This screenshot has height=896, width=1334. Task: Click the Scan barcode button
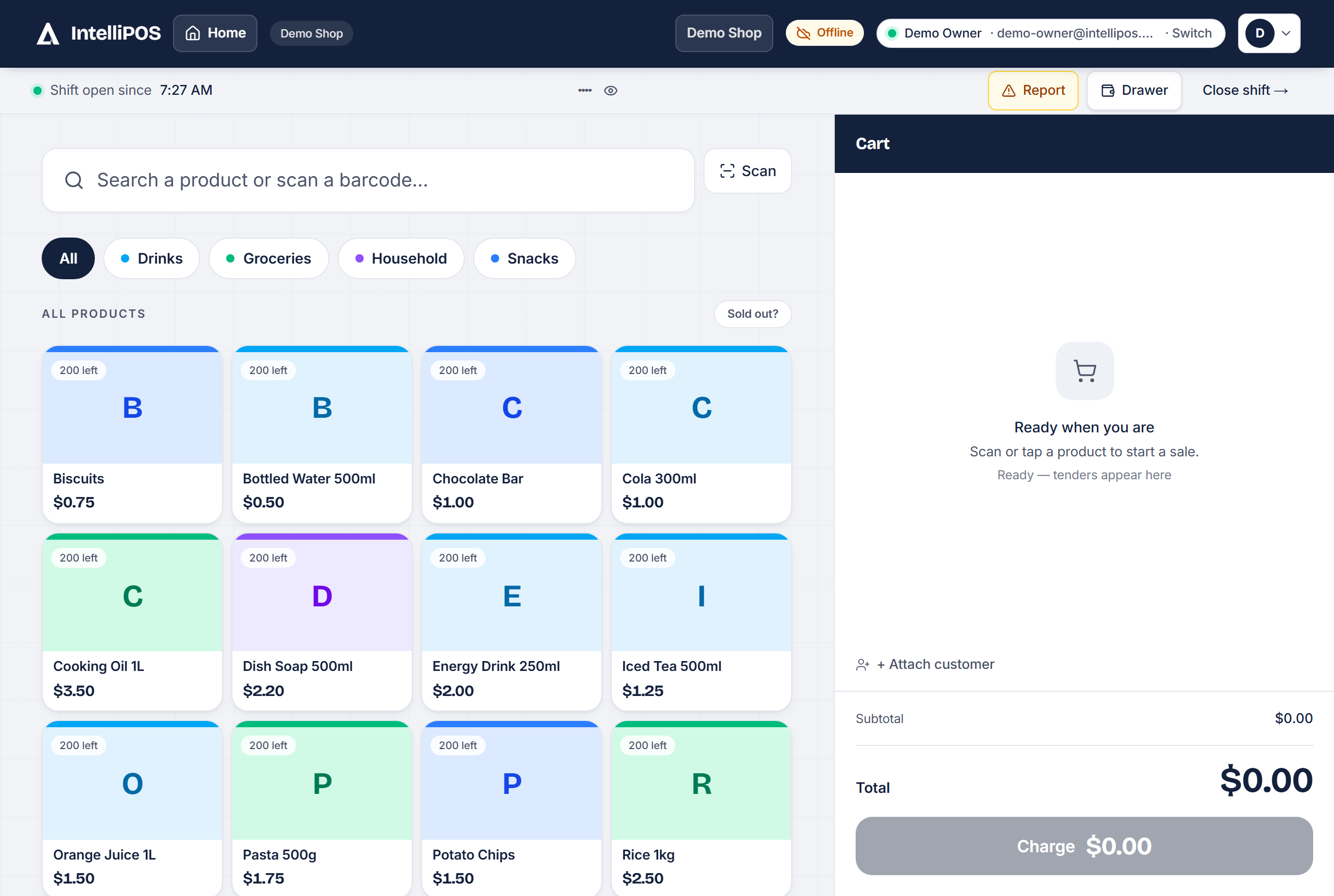tap(747, 171)
